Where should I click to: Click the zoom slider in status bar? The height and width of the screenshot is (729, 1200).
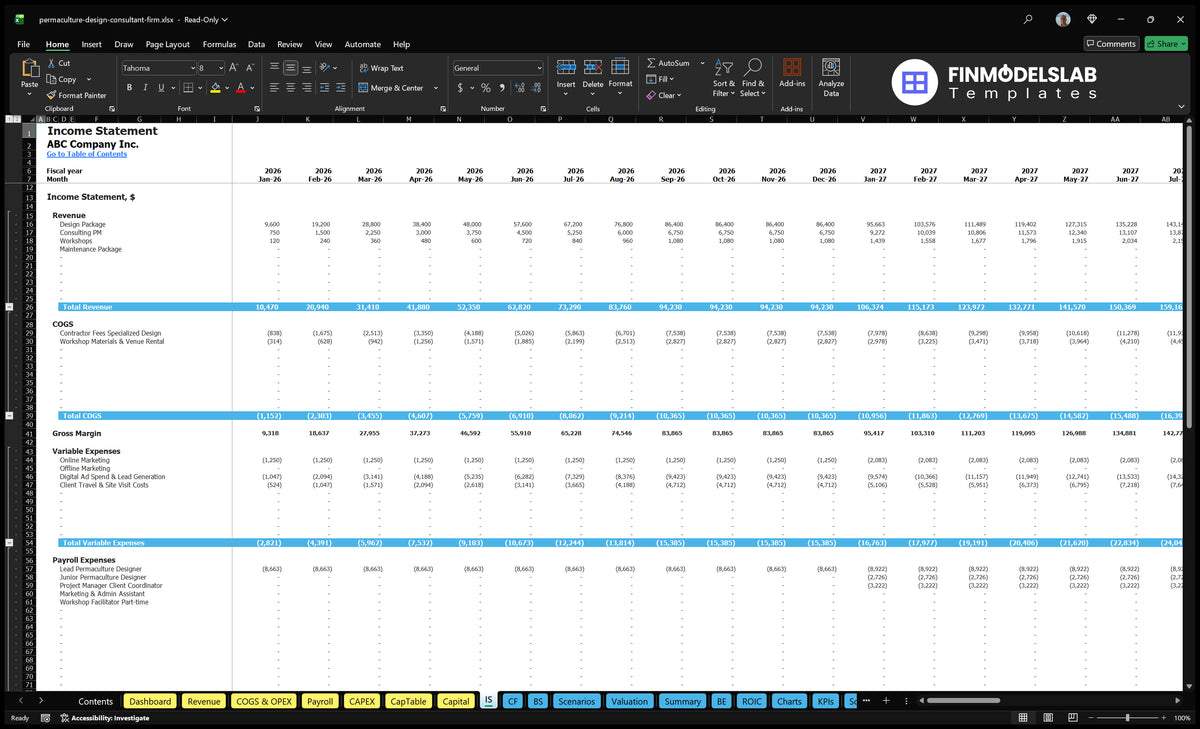1127,718
